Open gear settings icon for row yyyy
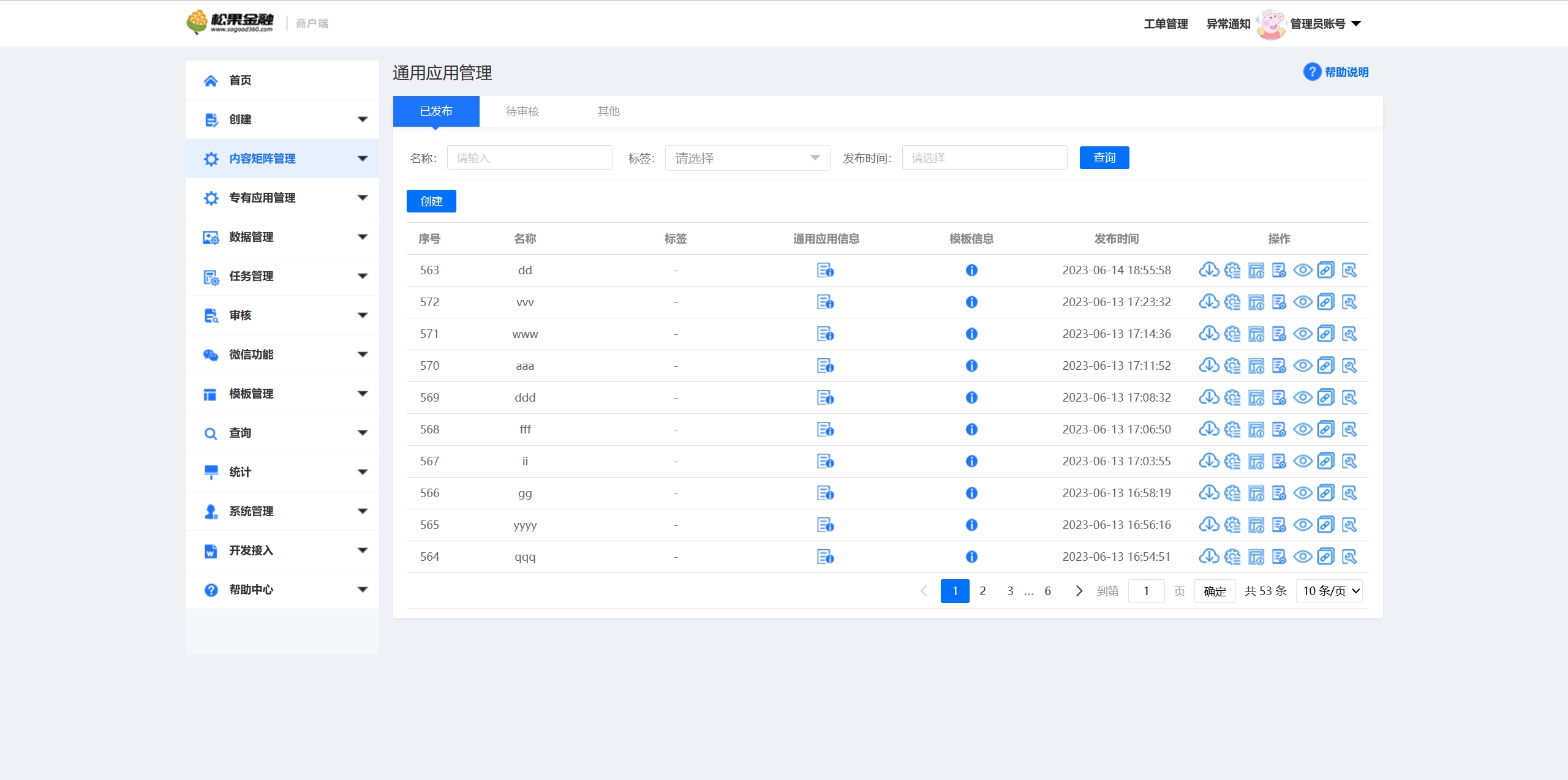This screenshot has height=780, width=1568. (1232, 525)
